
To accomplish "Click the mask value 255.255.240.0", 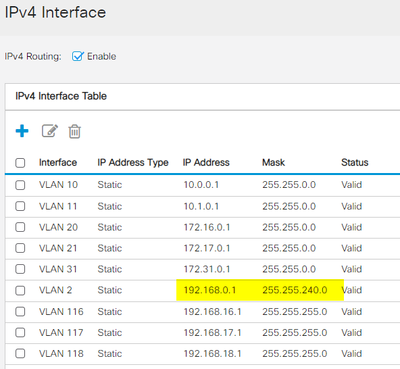I will point(295,290).
